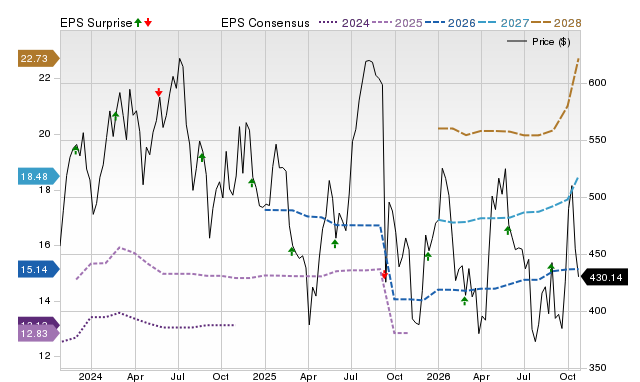Click the Apr label of 2026 on time axis
The width and height of the screenshot is (640, 382).
point(482,376)
